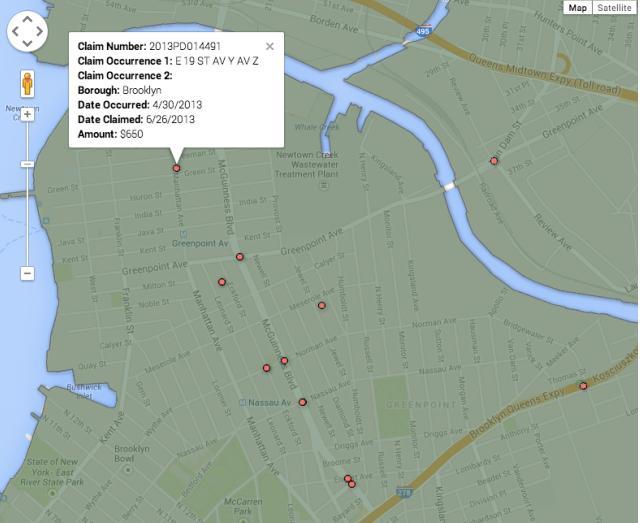Select upper marker near Engert Ave
This screenshot has width=640, height=523.
click(x=348, y=478)
